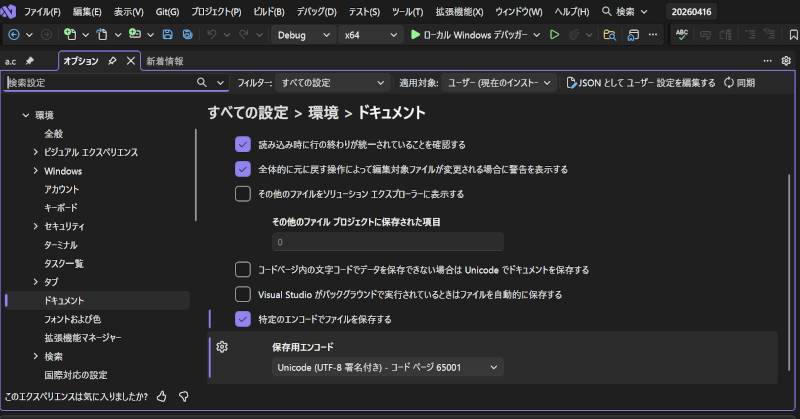Image resolution: width=800 pixels, height=419 pixels.
Task: Click the すべての設定 breadcrumb link
Action: (248, 112)
